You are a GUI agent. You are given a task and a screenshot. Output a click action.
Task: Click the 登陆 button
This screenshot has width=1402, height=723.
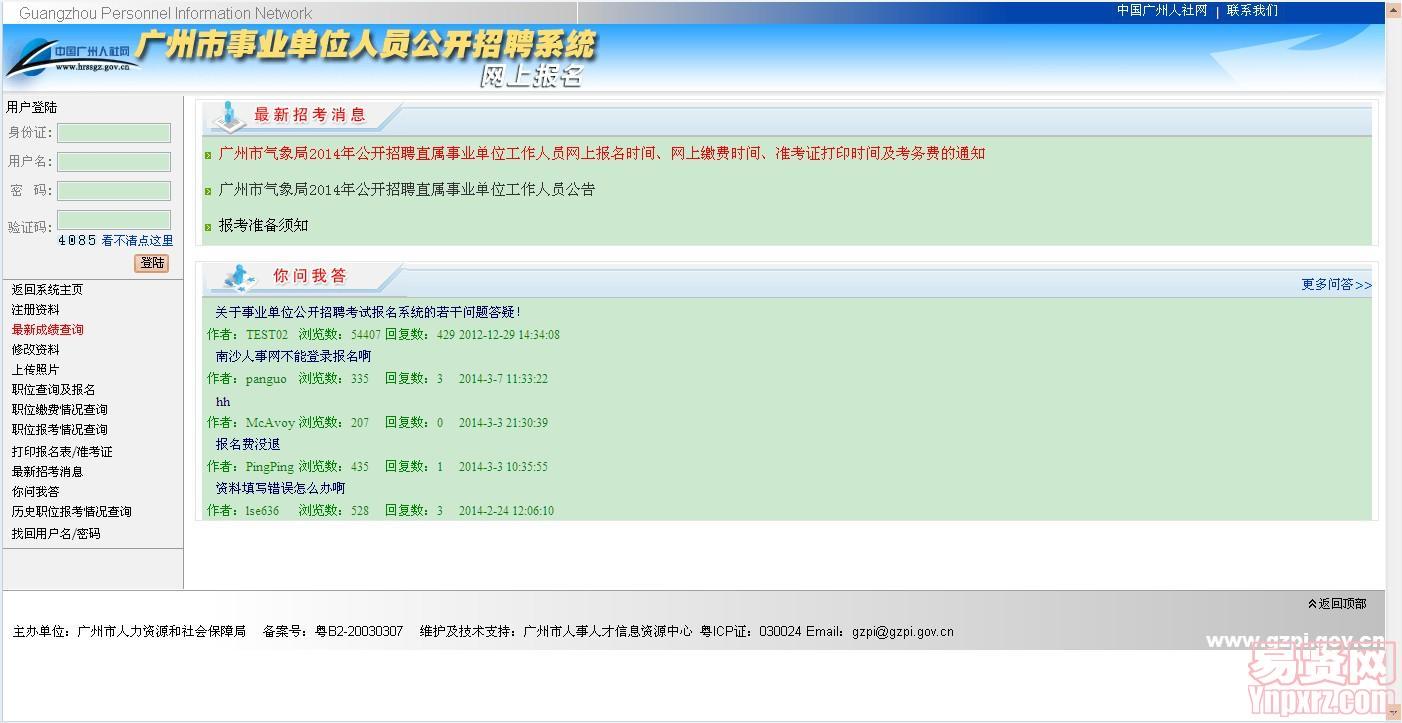point(152,263)
